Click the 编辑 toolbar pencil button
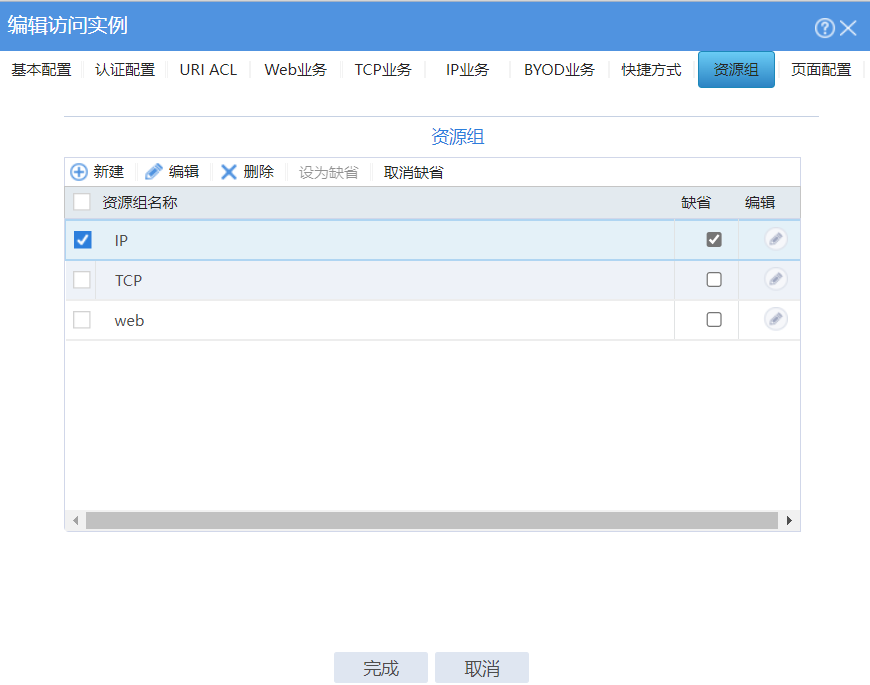This screenshot has height=685, width=870. coord(172,172)
